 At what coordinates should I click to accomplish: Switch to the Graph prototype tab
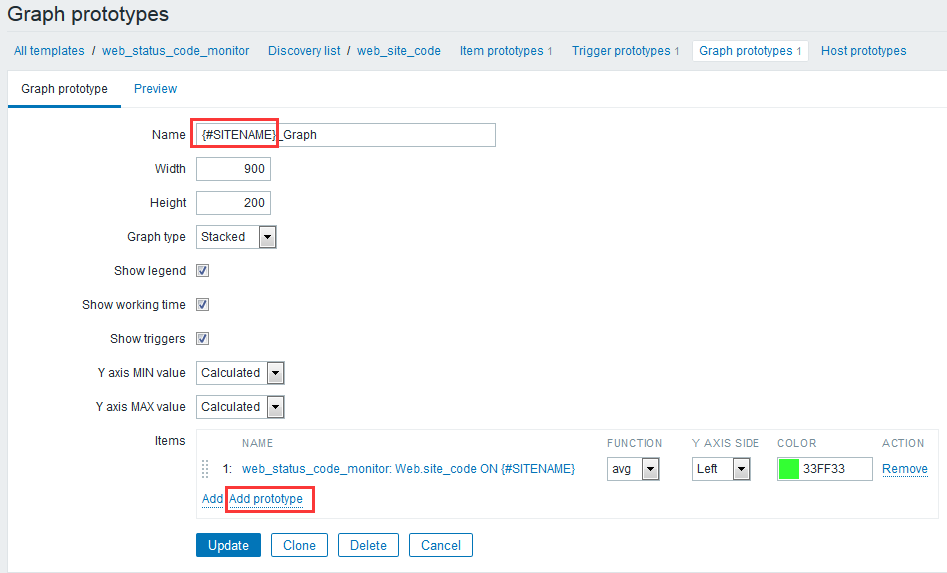pyautogui.click(x=65, y=89)
